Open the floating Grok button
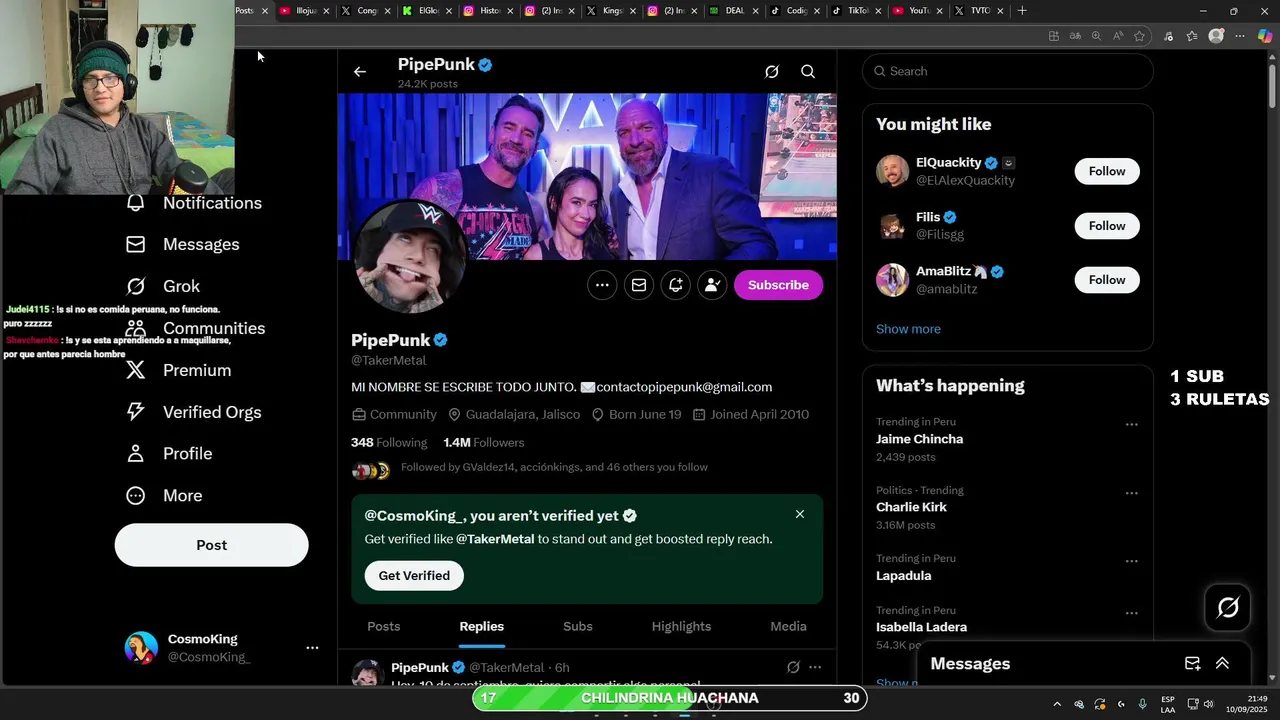The width and height of the screenshot is (1280, 720). pos(1228,607)
